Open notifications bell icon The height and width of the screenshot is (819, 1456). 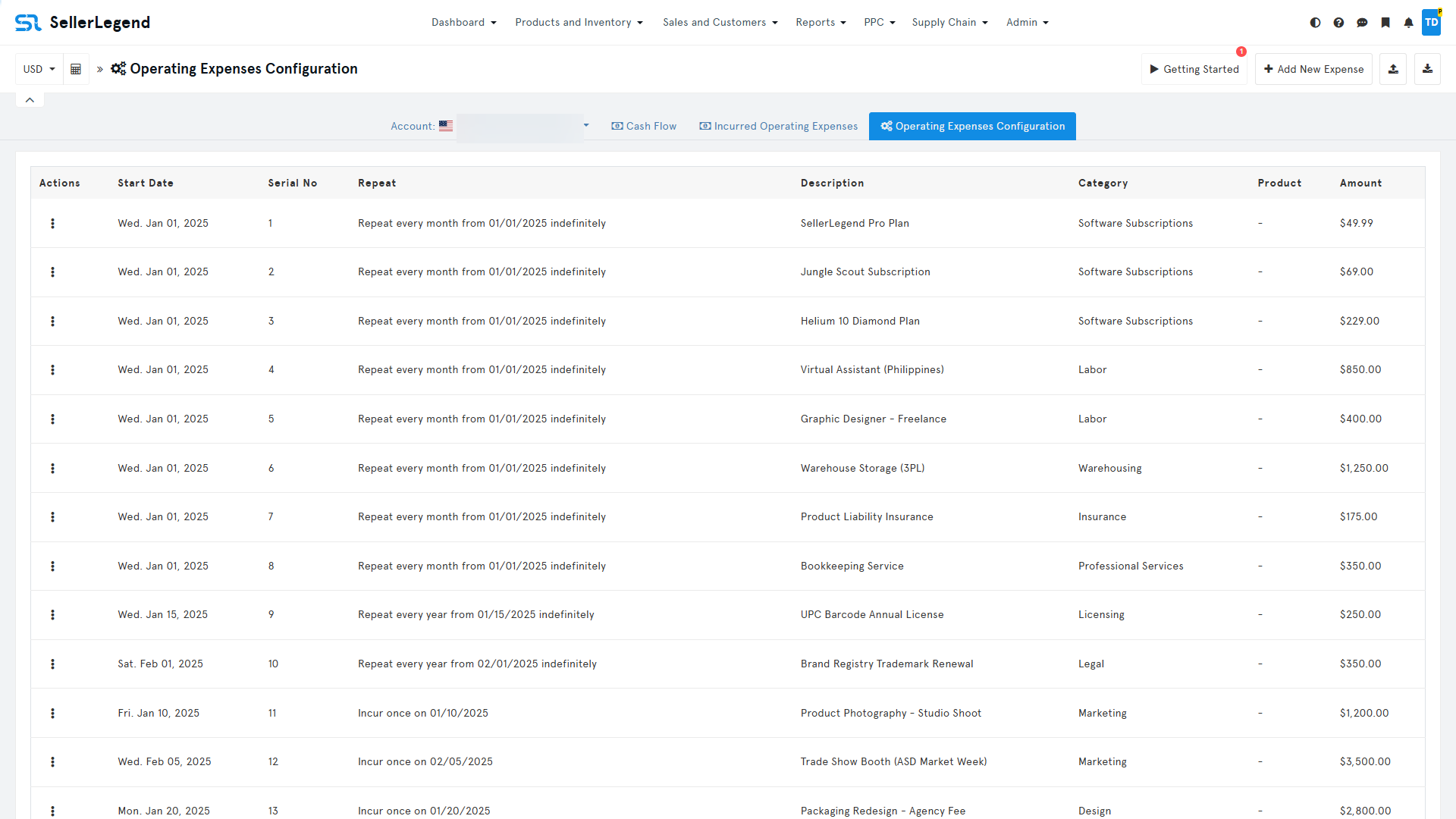[1408, 23]
